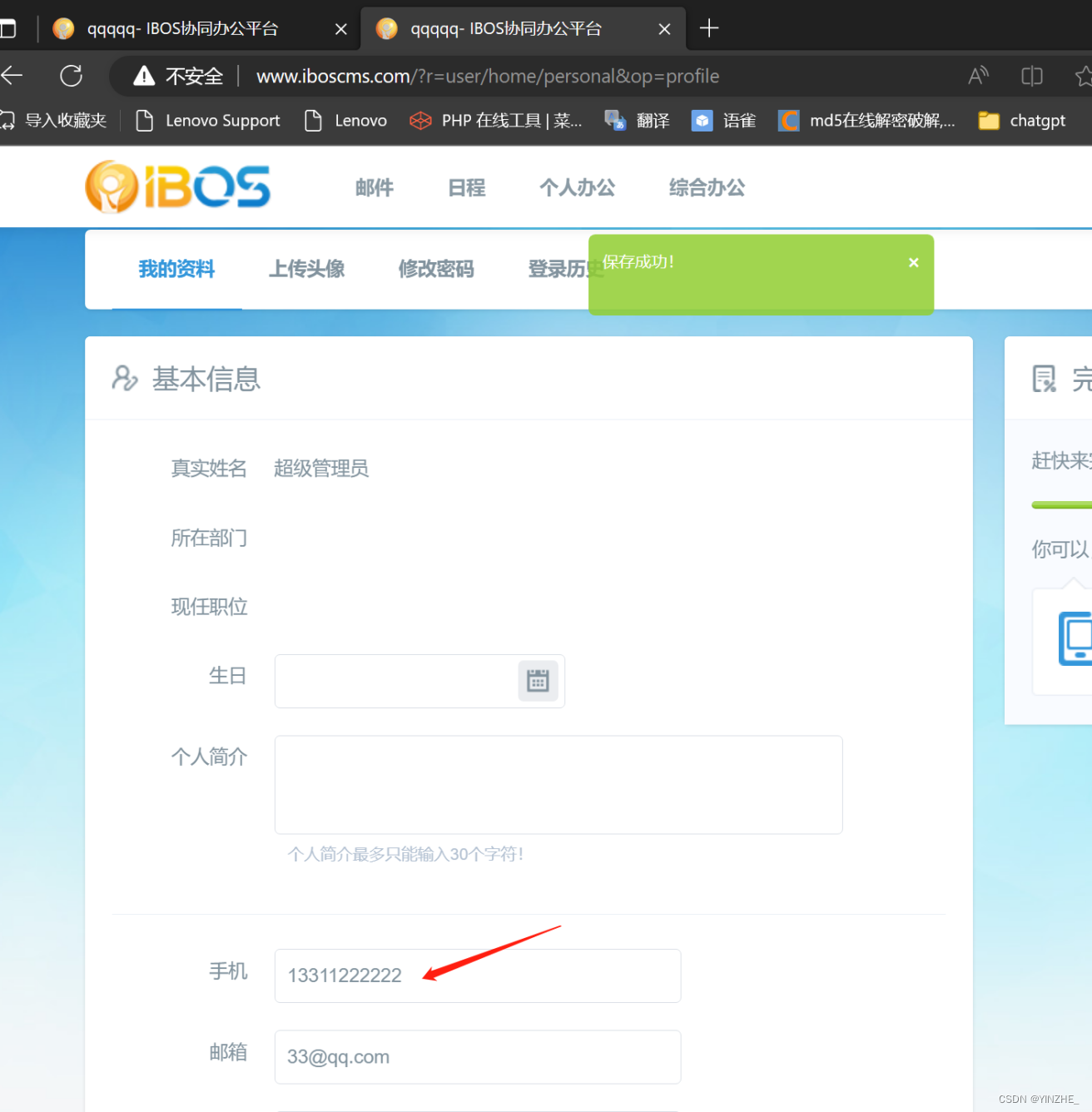Open 个人办公 in top navigation

pos(578,188)
